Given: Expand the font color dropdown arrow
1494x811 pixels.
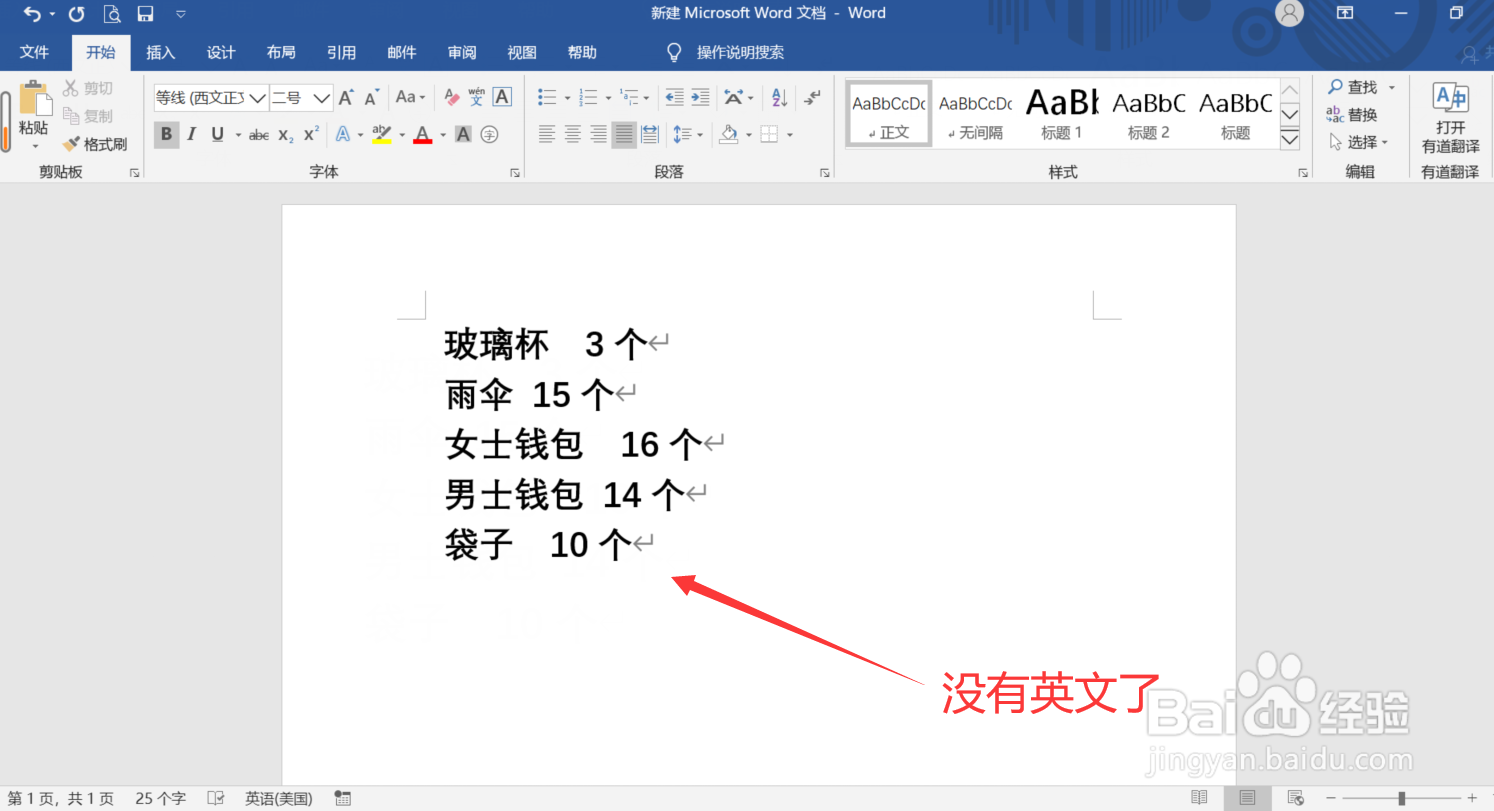Looking at the screenshot, I should [443, 134].
